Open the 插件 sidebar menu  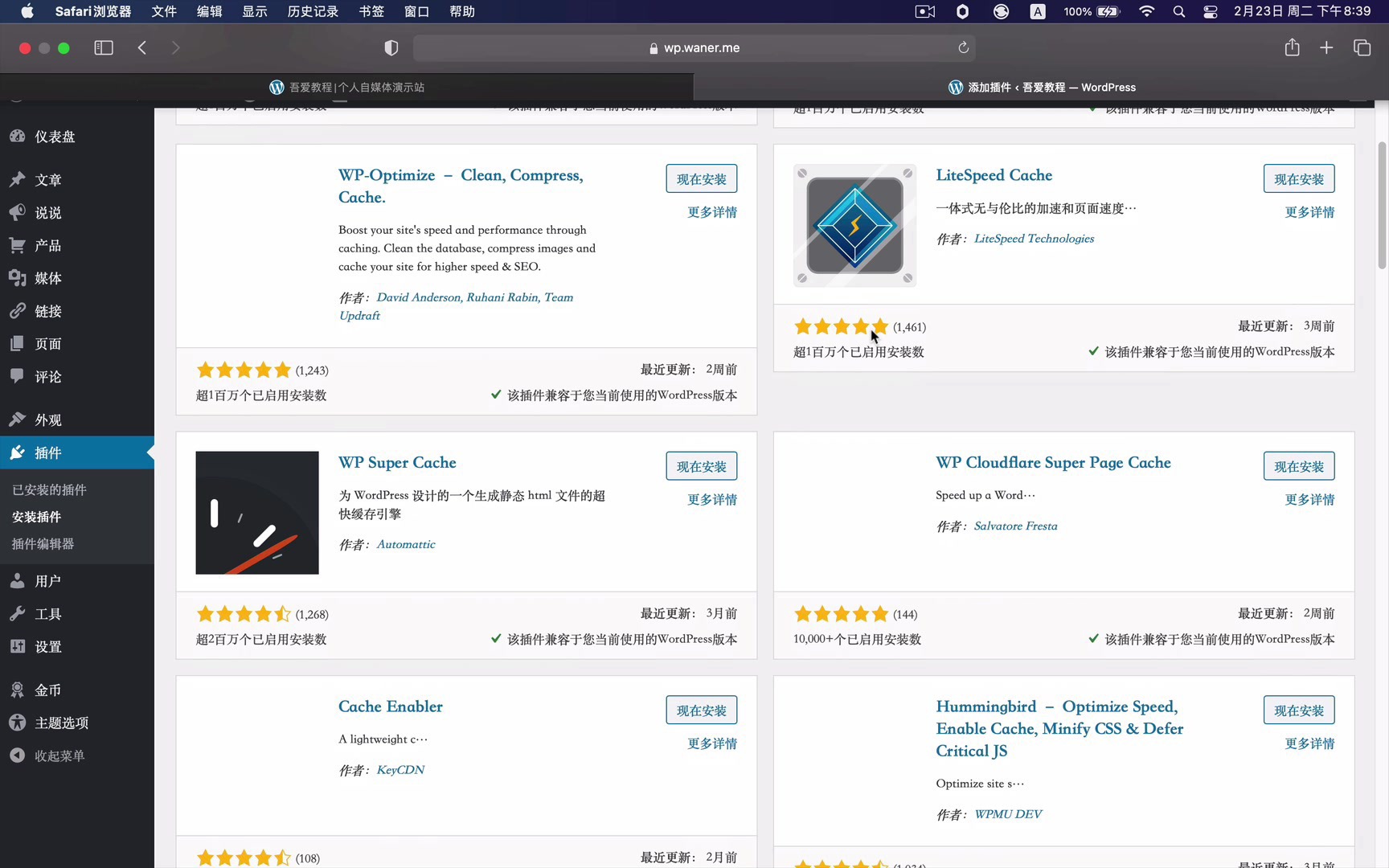(x=48, y=452)
